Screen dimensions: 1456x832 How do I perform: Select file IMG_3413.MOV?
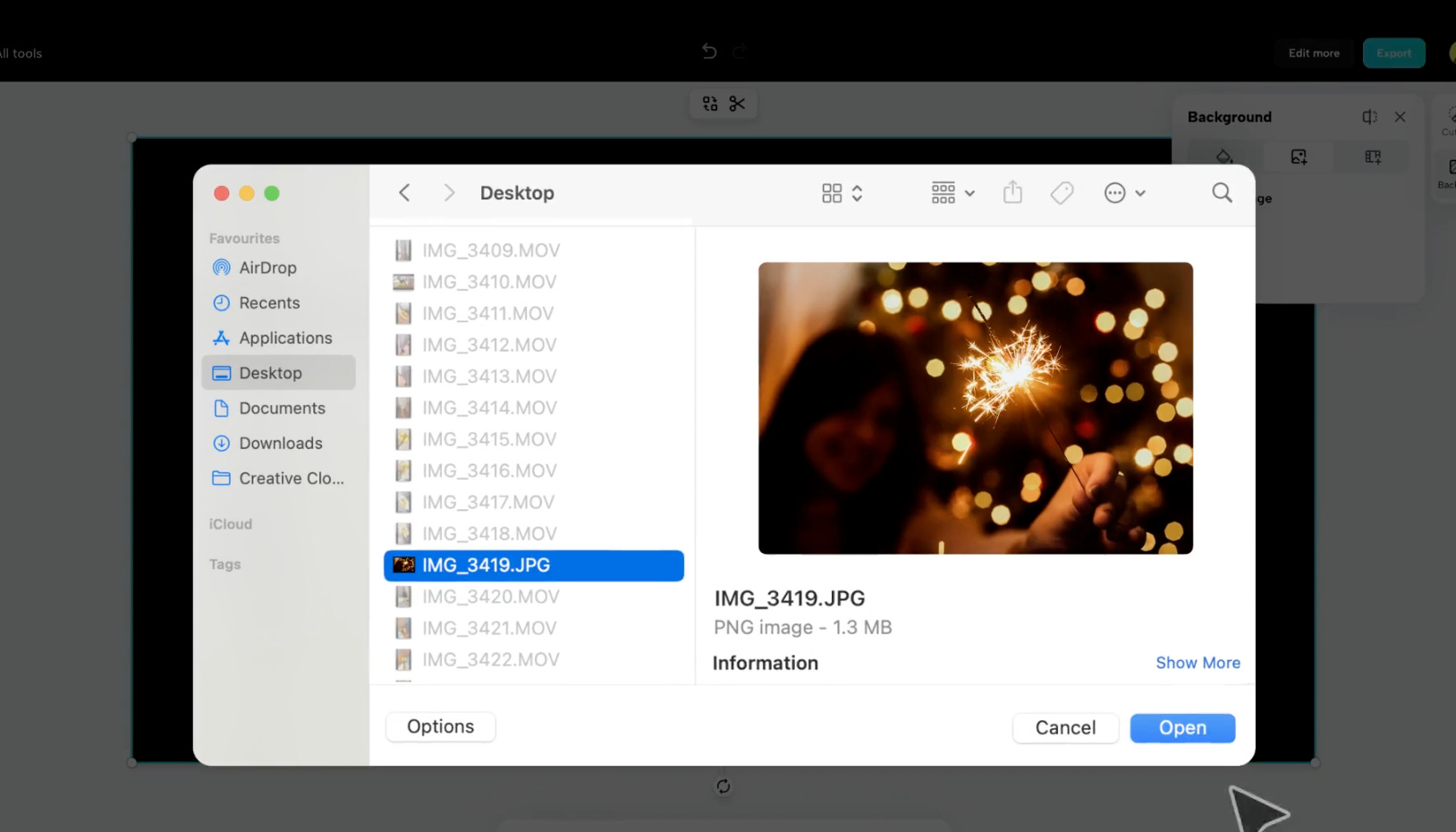[x=534, y=376]
